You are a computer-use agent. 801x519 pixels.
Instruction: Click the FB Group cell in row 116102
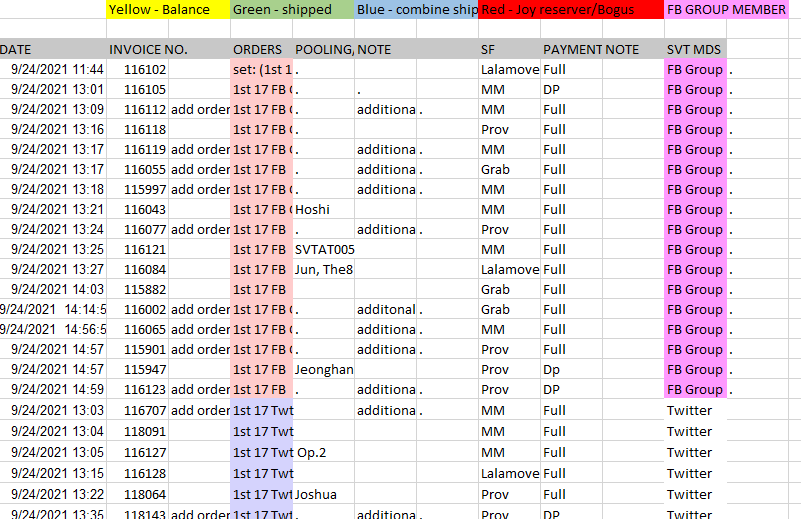[695, 69]
